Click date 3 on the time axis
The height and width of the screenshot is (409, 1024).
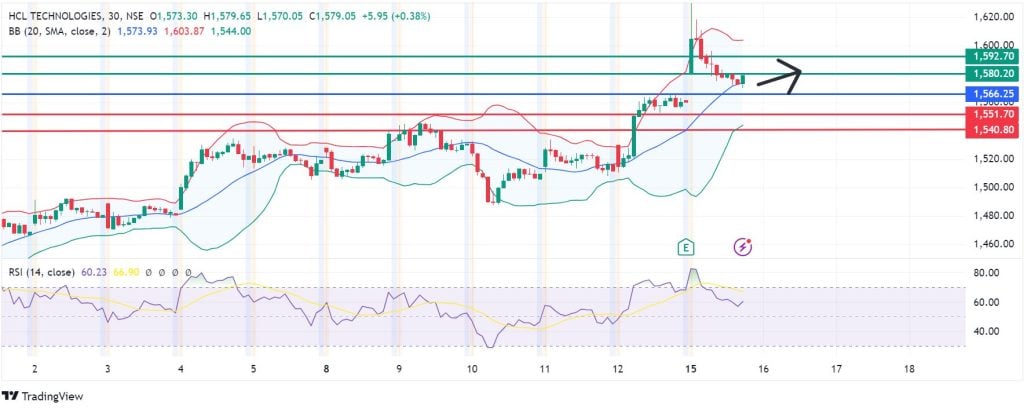click(x=107, y=369)
